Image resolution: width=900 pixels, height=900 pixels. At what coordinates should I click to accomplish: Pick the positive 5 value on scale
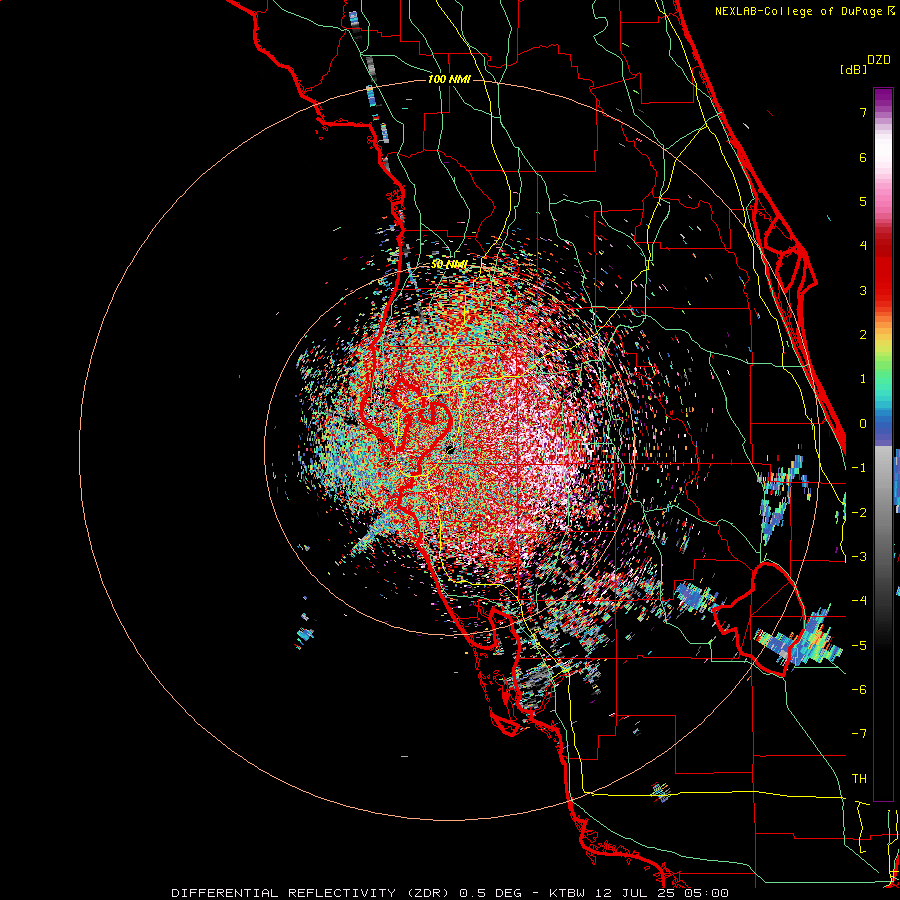(x=863, y=201)
